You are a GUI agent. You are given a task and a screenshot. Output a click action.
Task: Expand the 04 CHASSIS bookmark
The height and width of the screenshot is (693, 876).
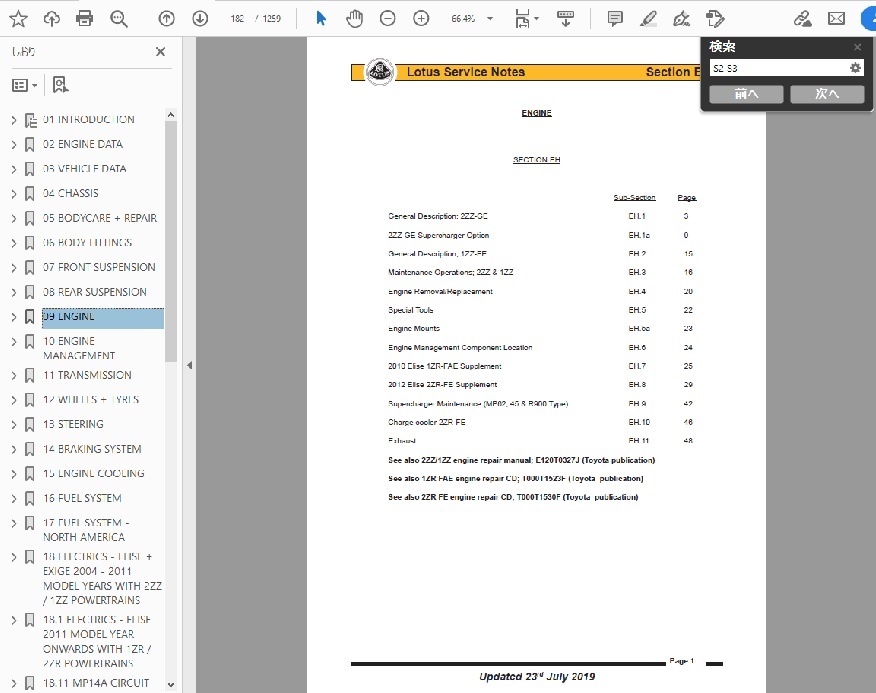[x=14, y=193]
